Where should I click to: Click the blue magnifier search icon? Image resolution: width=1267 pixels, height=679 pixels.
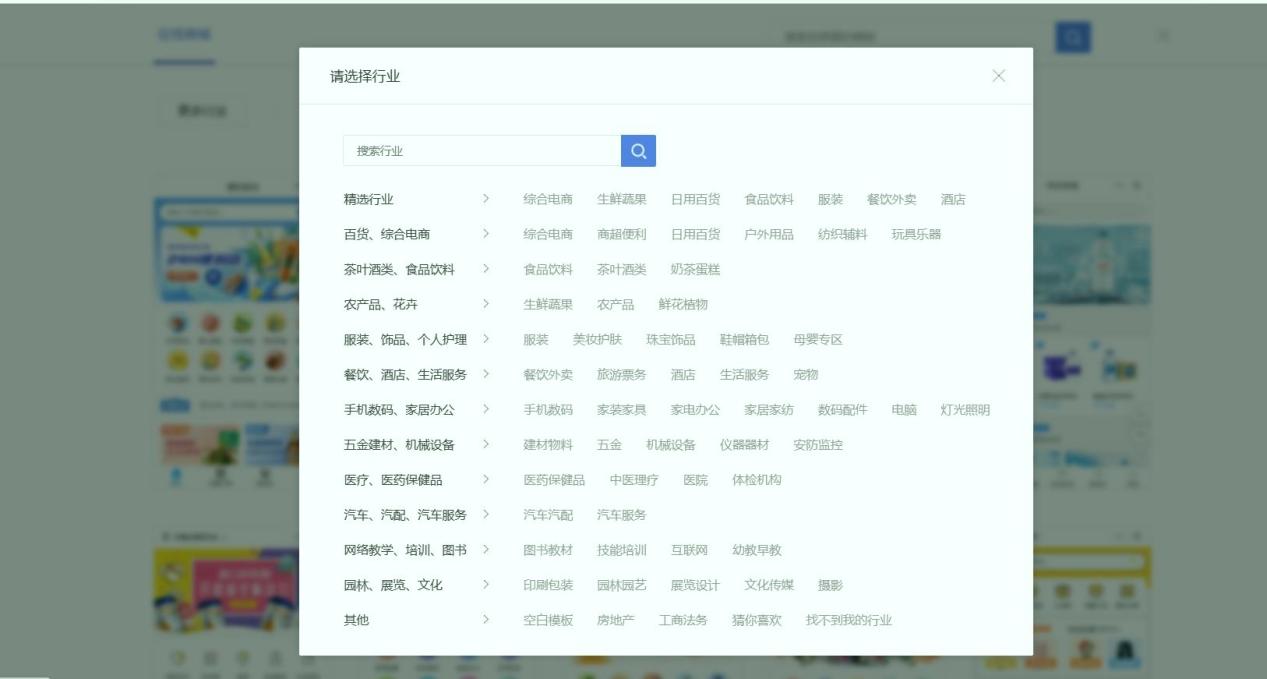pyautogui.click(x=638, y=151)
